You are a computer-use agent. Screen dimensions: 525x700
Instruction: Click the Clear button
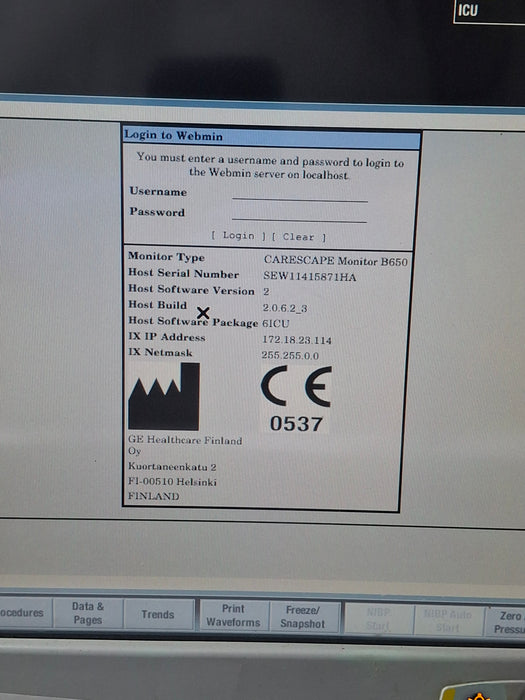coord(299,237)
